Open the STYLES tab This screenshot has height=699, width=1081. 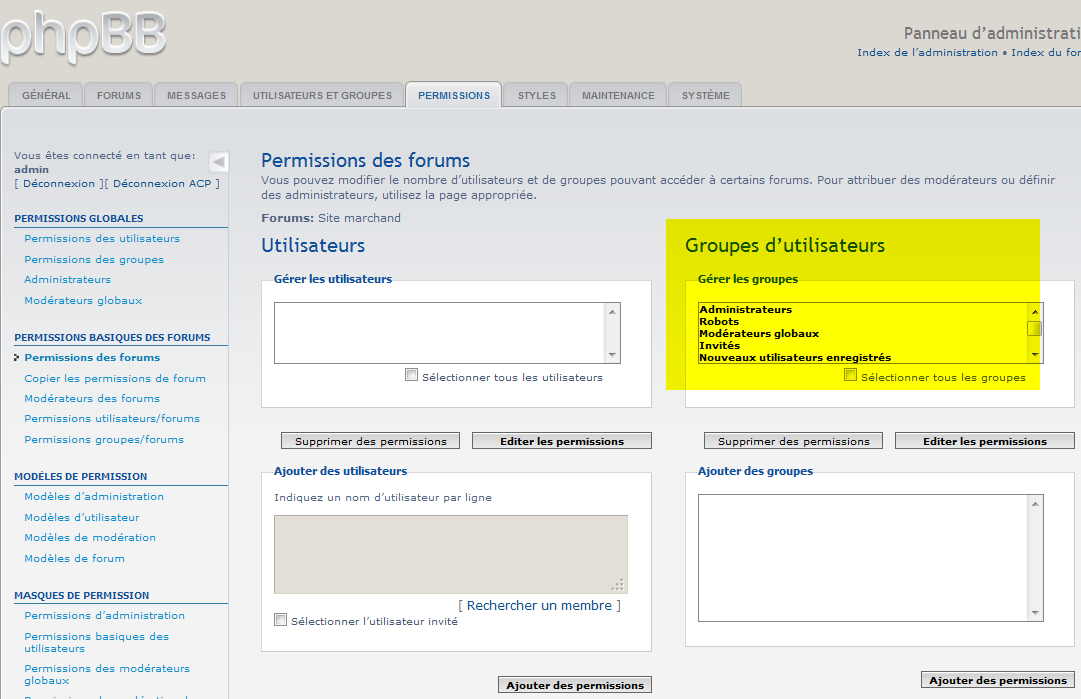pyautogui.click(x=536, y=95)
